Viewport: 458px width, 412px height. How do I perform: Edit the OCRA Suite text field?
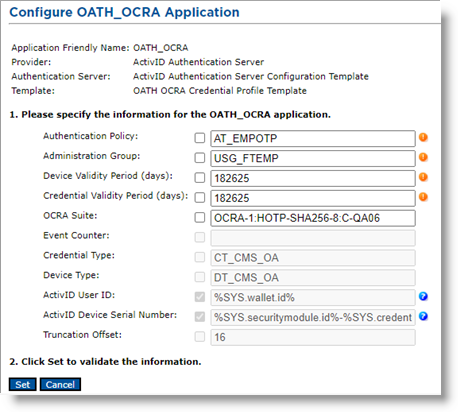[x=313, y=218]
